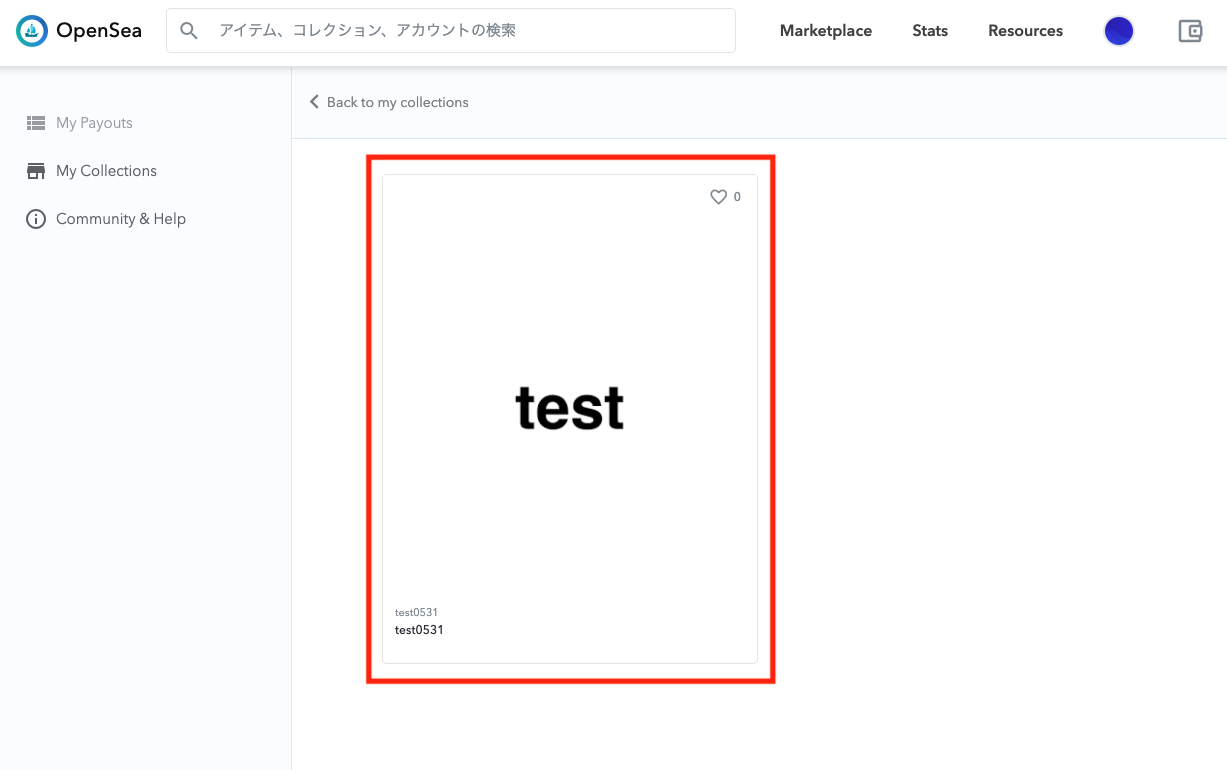Go back to my collections
The image size is (1227, 770).
397,102
